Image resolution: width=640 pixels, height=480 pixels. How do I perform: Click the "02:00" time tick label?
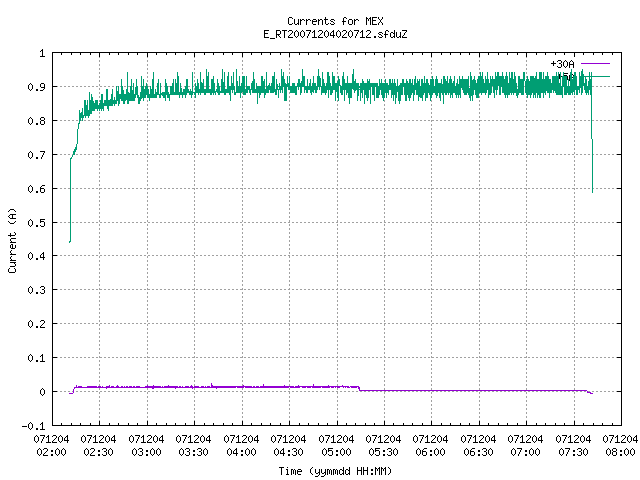(x=51, y=452)
